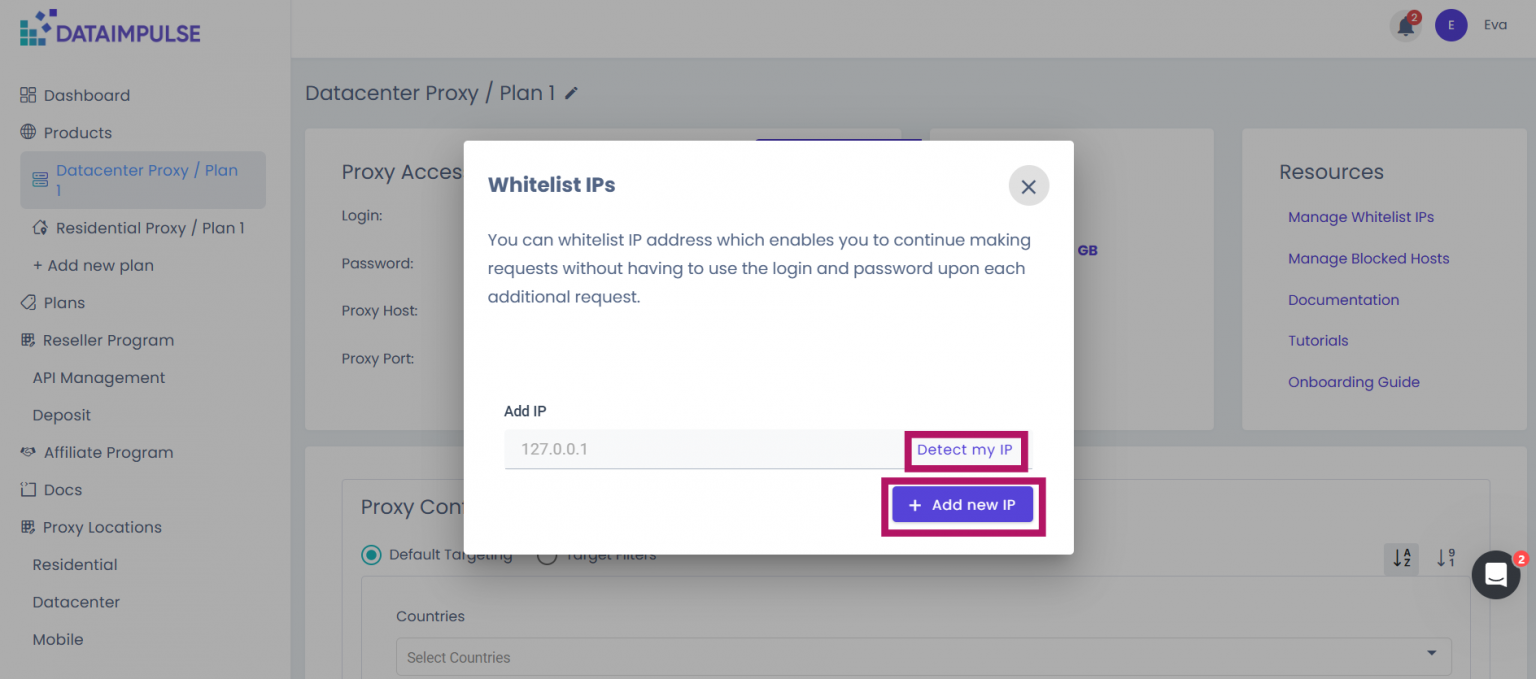Viewport: 1536px width, 679px height.
Task: Open the Select Countries dropdown
Action: pyautogui.click(x=923, y=657)
